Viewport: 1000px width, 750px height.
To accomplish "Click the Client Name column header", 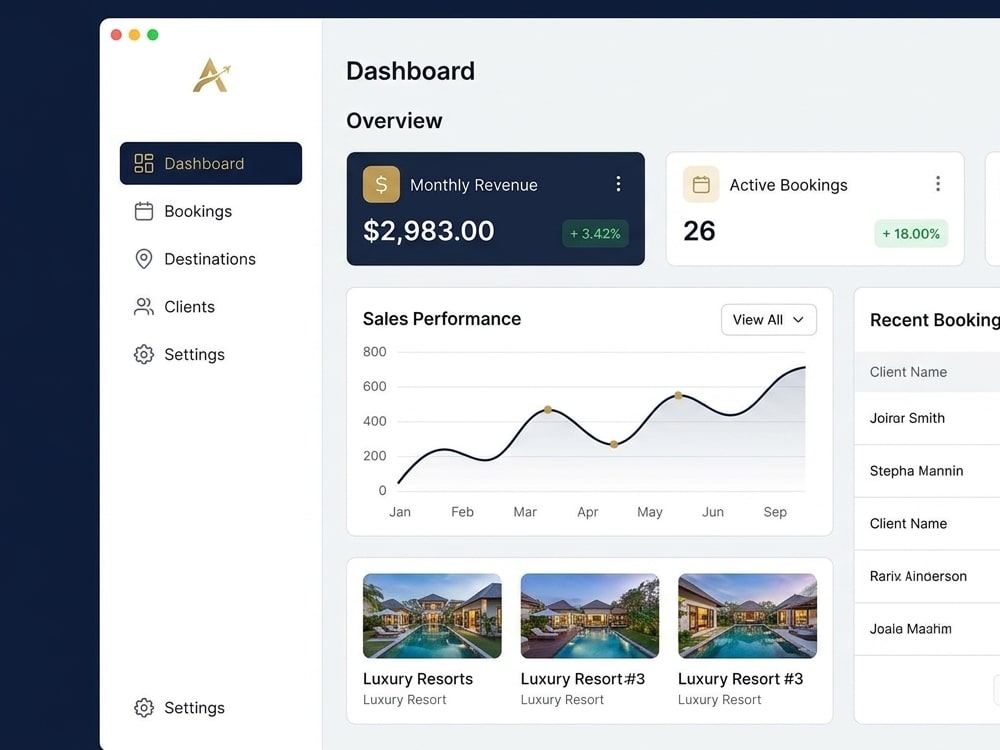I will (x=908, y=372).
